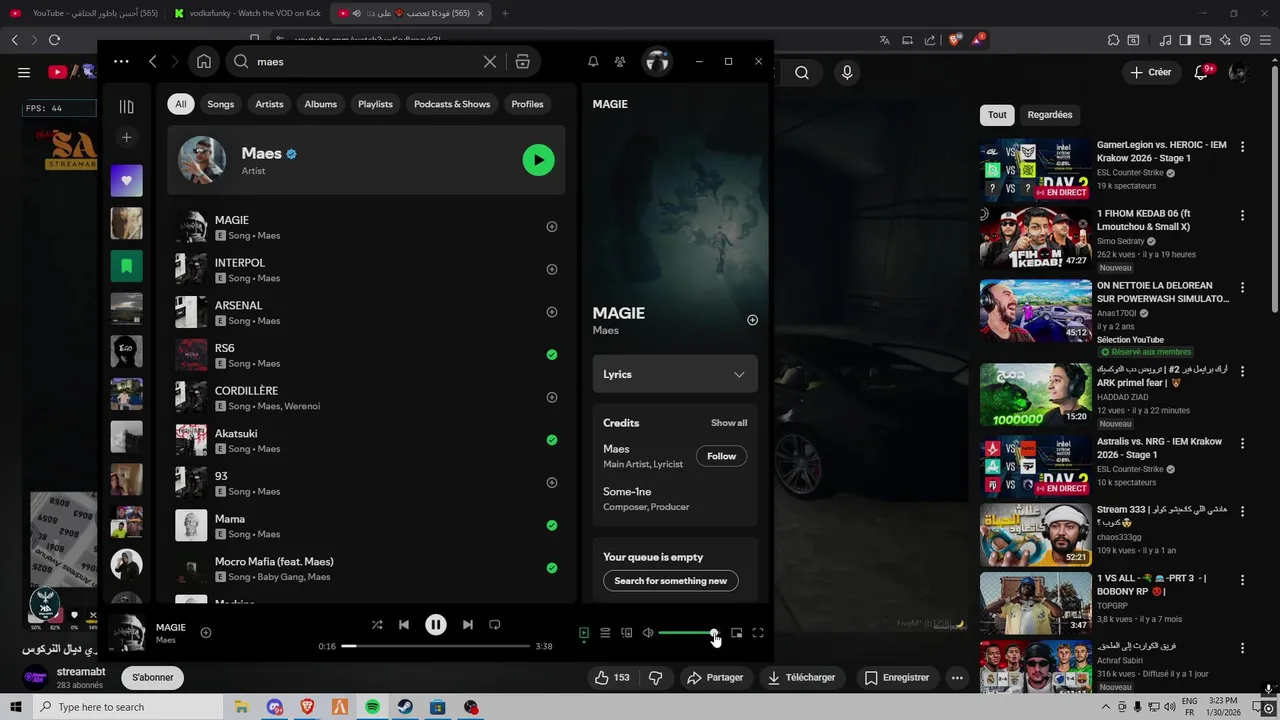Add the song 93 to Liked Songs
This screenshot has width=1280, height=720.
coord(552,482)
